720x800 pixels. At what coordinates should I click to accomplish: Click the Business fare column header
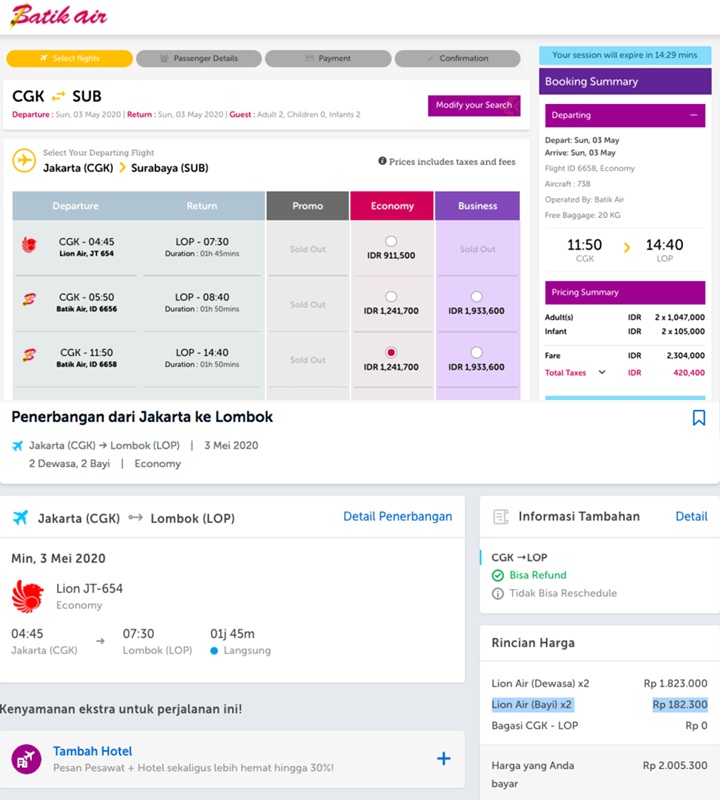[x=477, y=206]
